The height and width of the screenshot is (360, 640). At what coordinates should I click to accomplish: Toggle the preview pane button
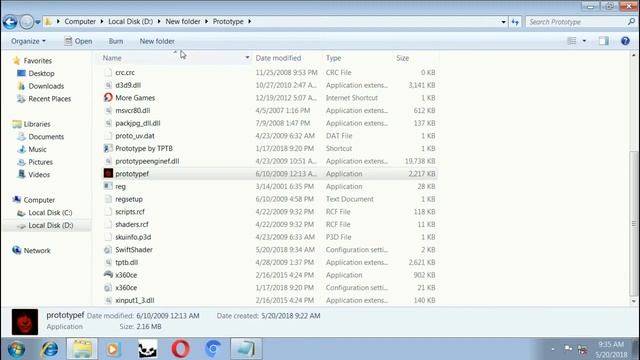(x=604, y=41)
